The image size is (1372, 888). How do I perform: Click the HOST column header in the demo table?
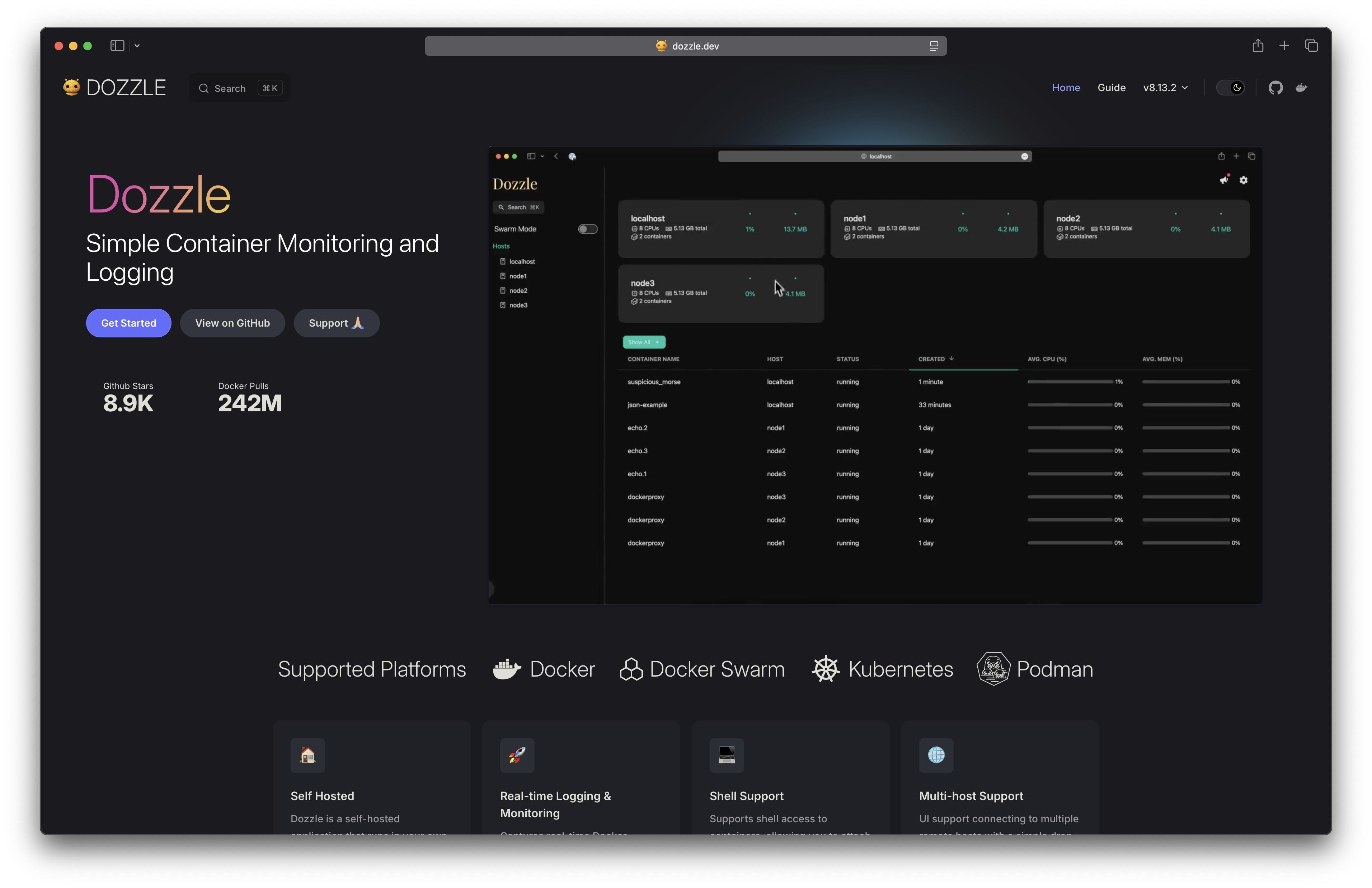pos(775,359)
